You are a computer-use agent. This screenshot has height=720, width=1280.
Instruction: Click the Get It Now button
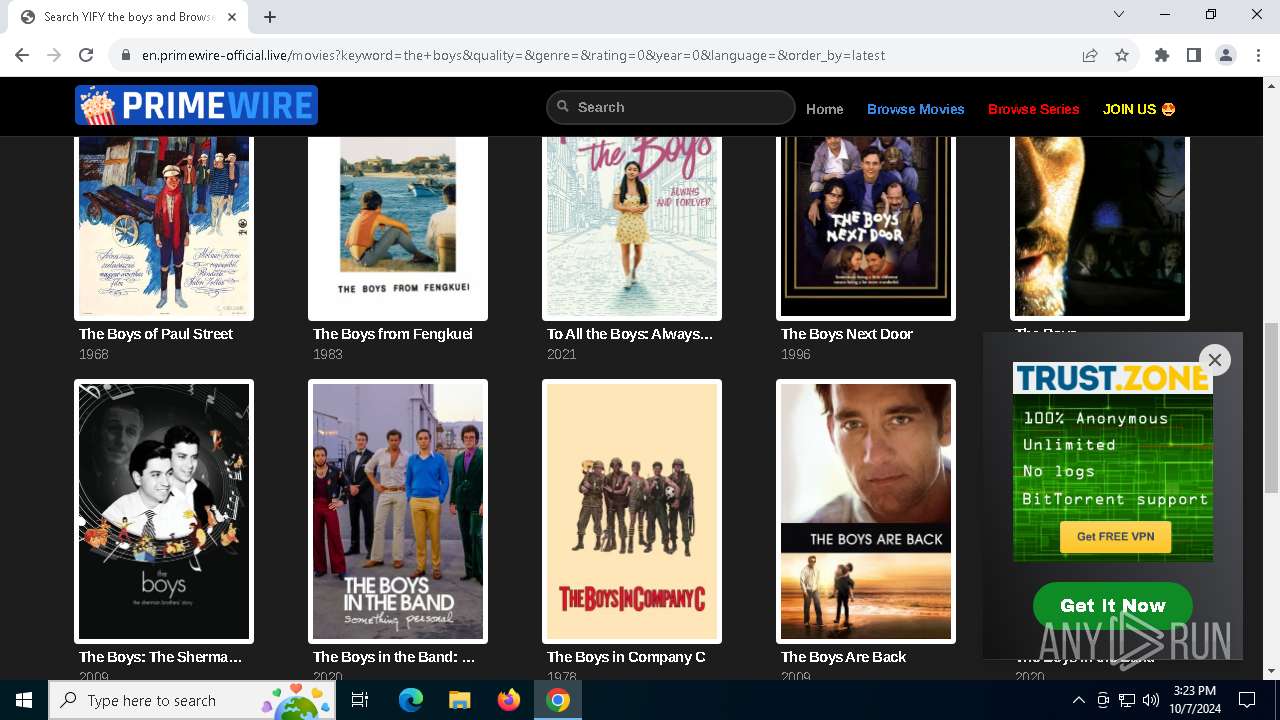pyautogui.click(x=1113, y=605)
